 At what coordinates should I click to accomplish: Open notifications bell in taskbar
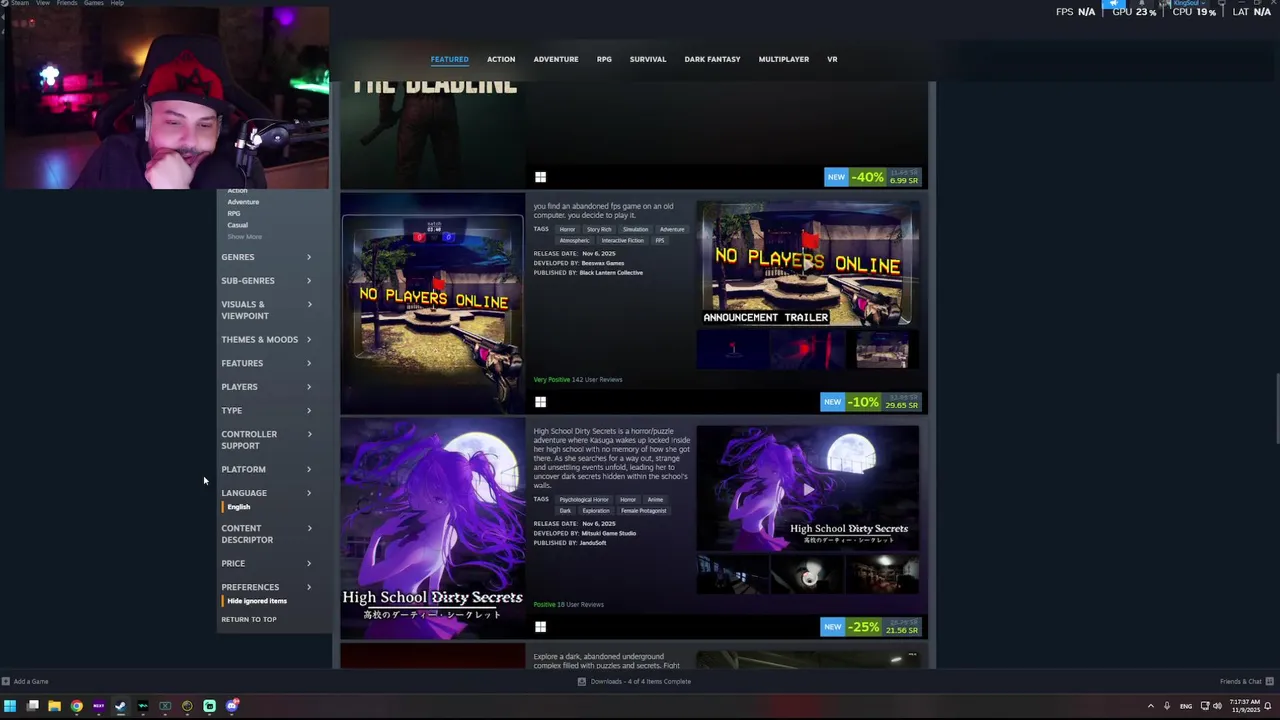(1269, 706)
